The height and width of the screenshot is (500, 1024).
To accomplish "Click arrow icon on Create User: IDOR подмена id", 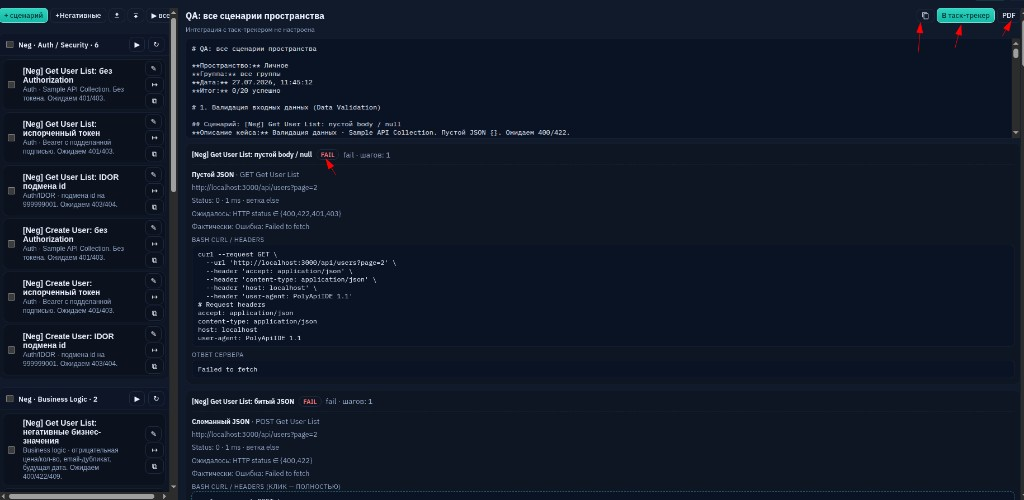I will (154, 351).
